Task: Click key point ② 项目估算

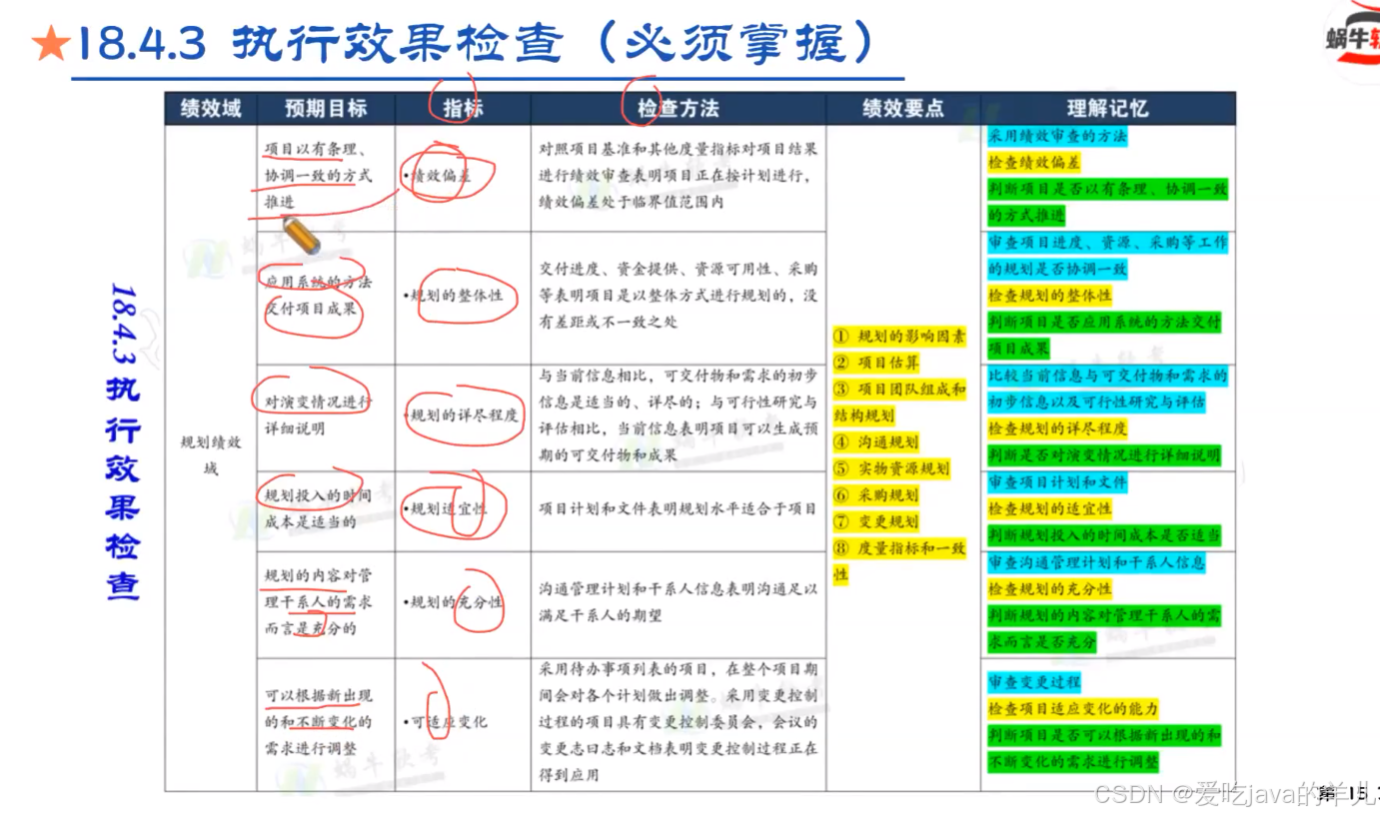Action: pos(876,362)
